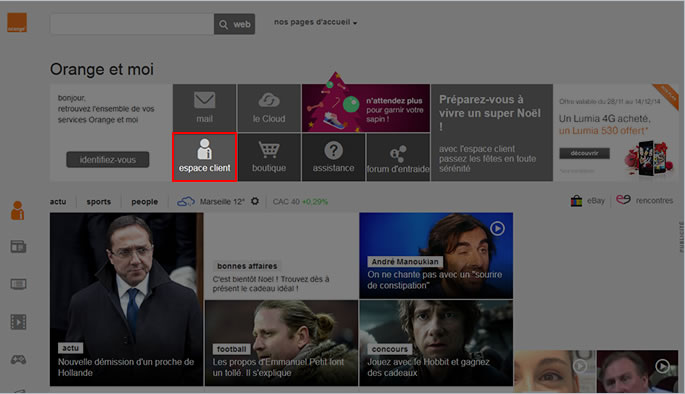Click the film strip video icon in the sidebar
This screenshot has width=685, height=394.
(18, 322)
